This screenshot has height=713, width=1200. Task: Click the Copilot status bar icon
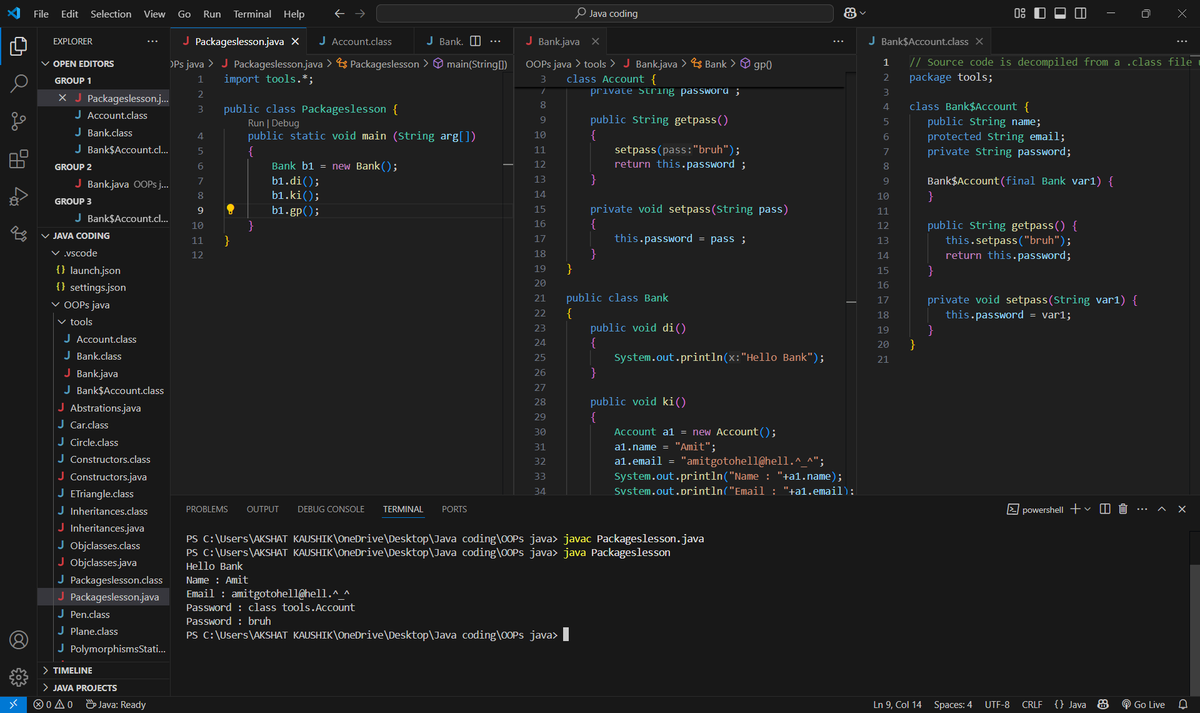[x=1104, y=704]
